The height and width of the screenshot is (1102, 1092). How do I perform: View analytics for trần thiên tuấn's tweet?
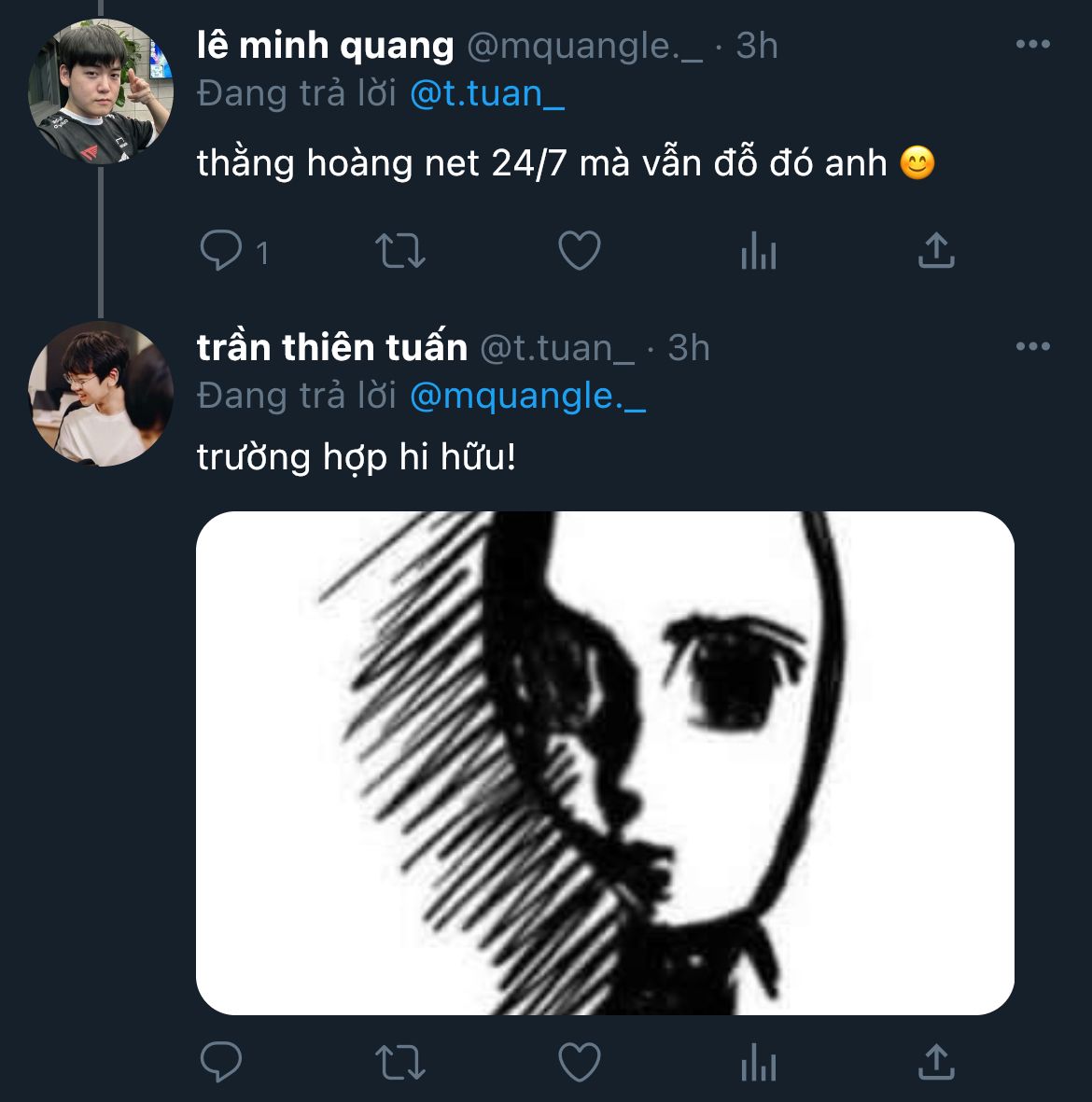pyautogui.click(x=758, y=1062)
